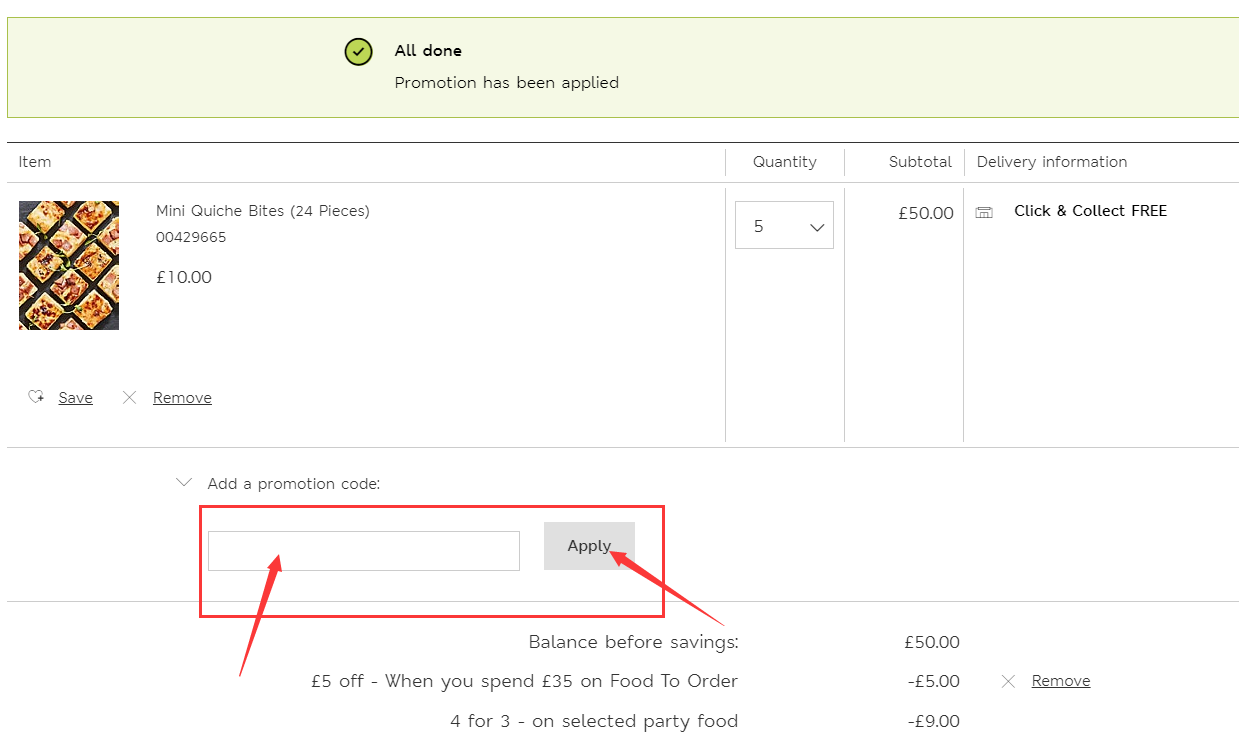Click the 'Promotion has been applied' message
This screenshot has height=737, width=1239.
506,83
